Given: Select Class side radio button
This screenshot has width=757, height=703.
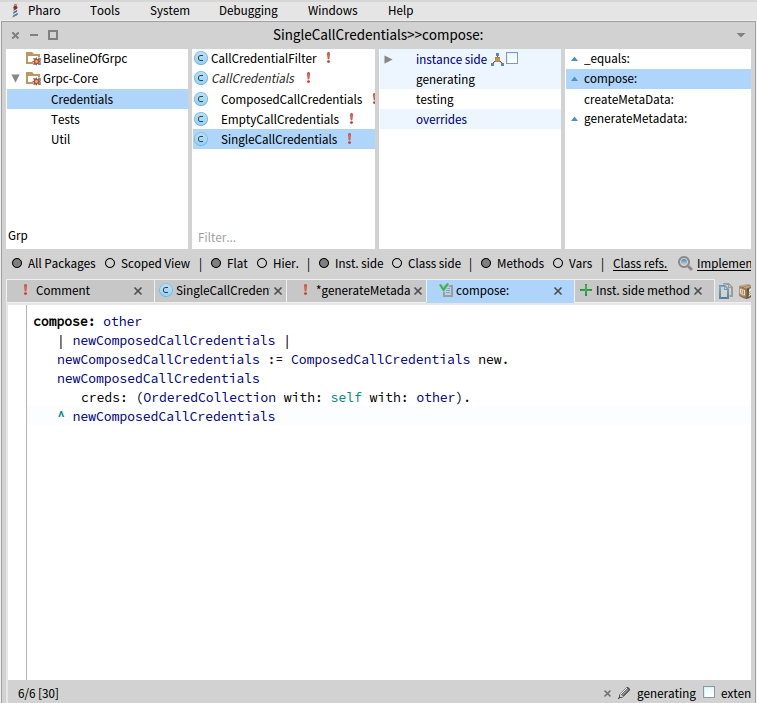Looking at the screenshot, I should [397, 263].
